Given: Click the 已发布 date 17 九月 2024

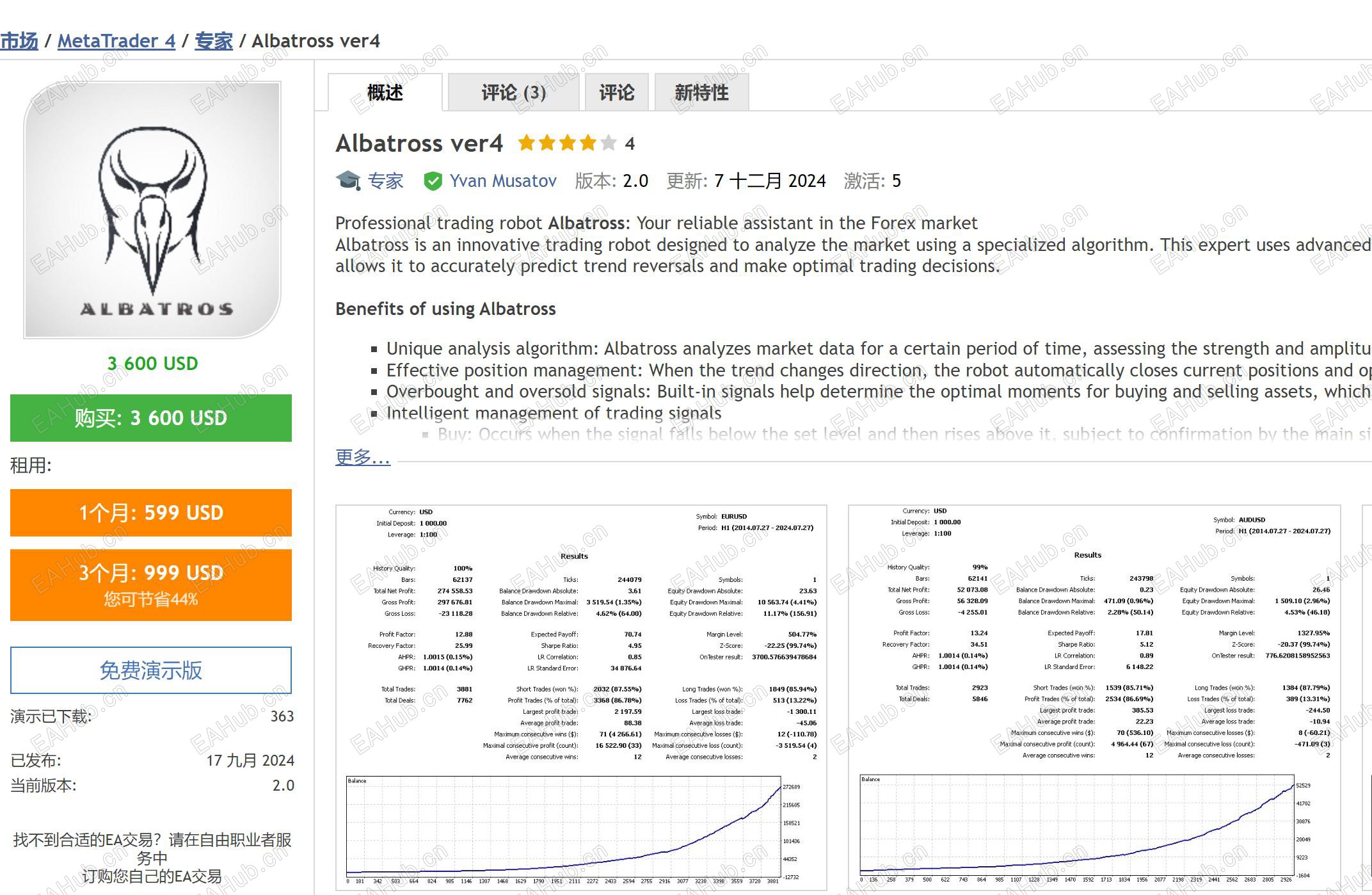Looking at the screenshot, I should tap(250, 761).
